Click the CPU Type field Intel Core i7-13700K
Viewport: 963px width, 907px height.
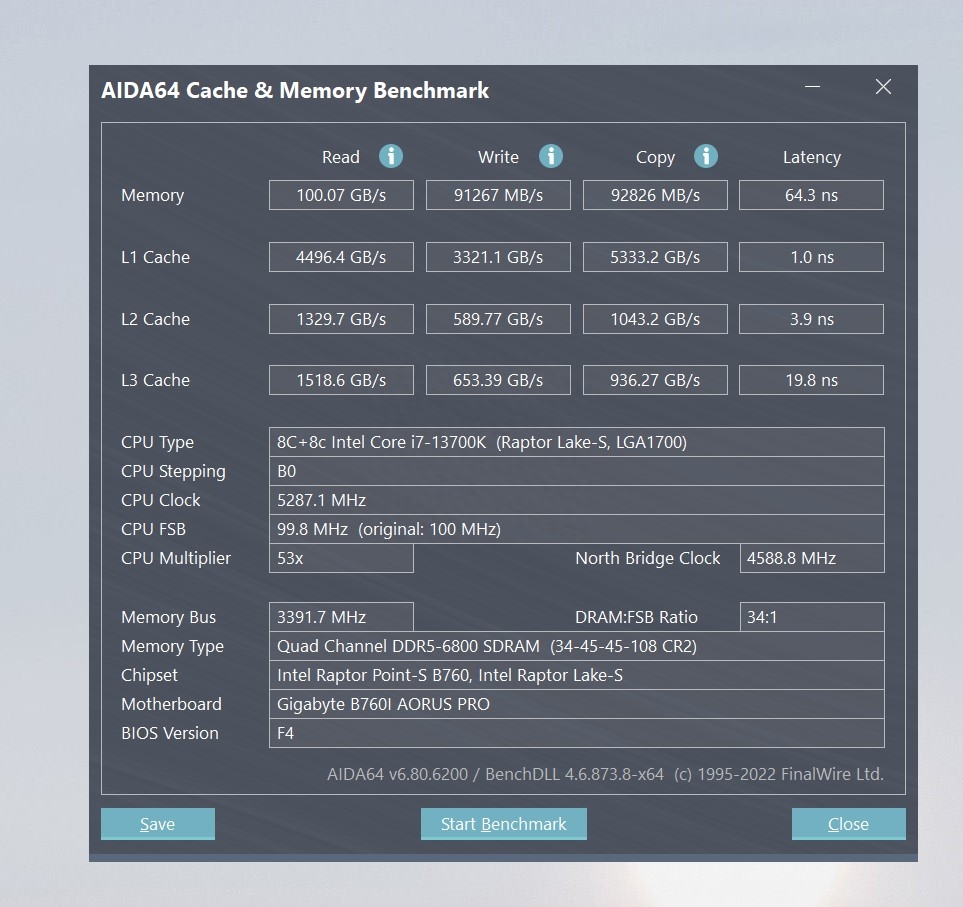[577, 442]
